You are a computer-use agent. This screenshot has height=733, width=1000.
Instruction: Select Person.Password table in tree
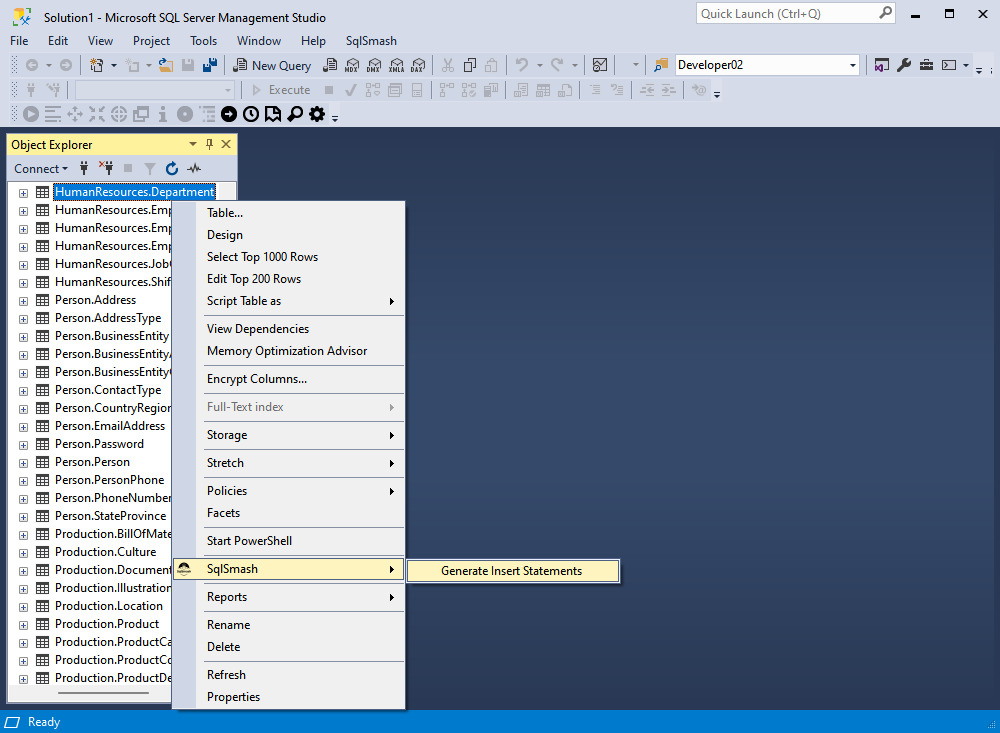tap(99, 444)
